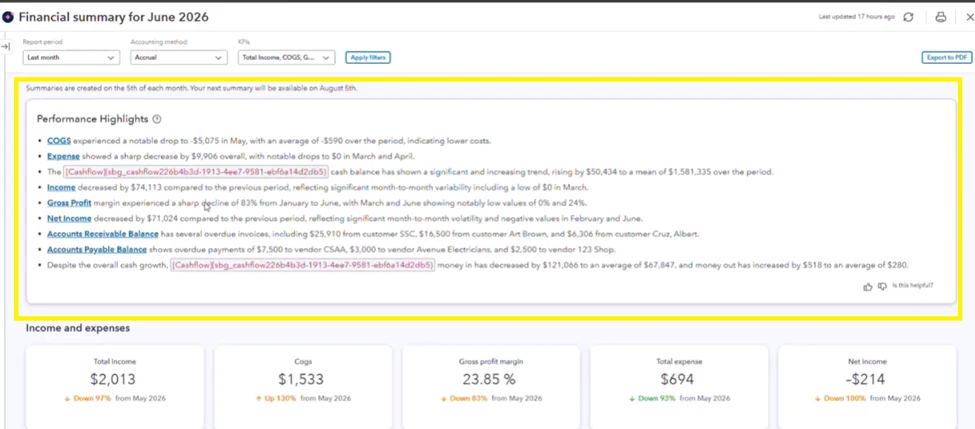
Task: Open the Expense link
Action: coord(63,157)
